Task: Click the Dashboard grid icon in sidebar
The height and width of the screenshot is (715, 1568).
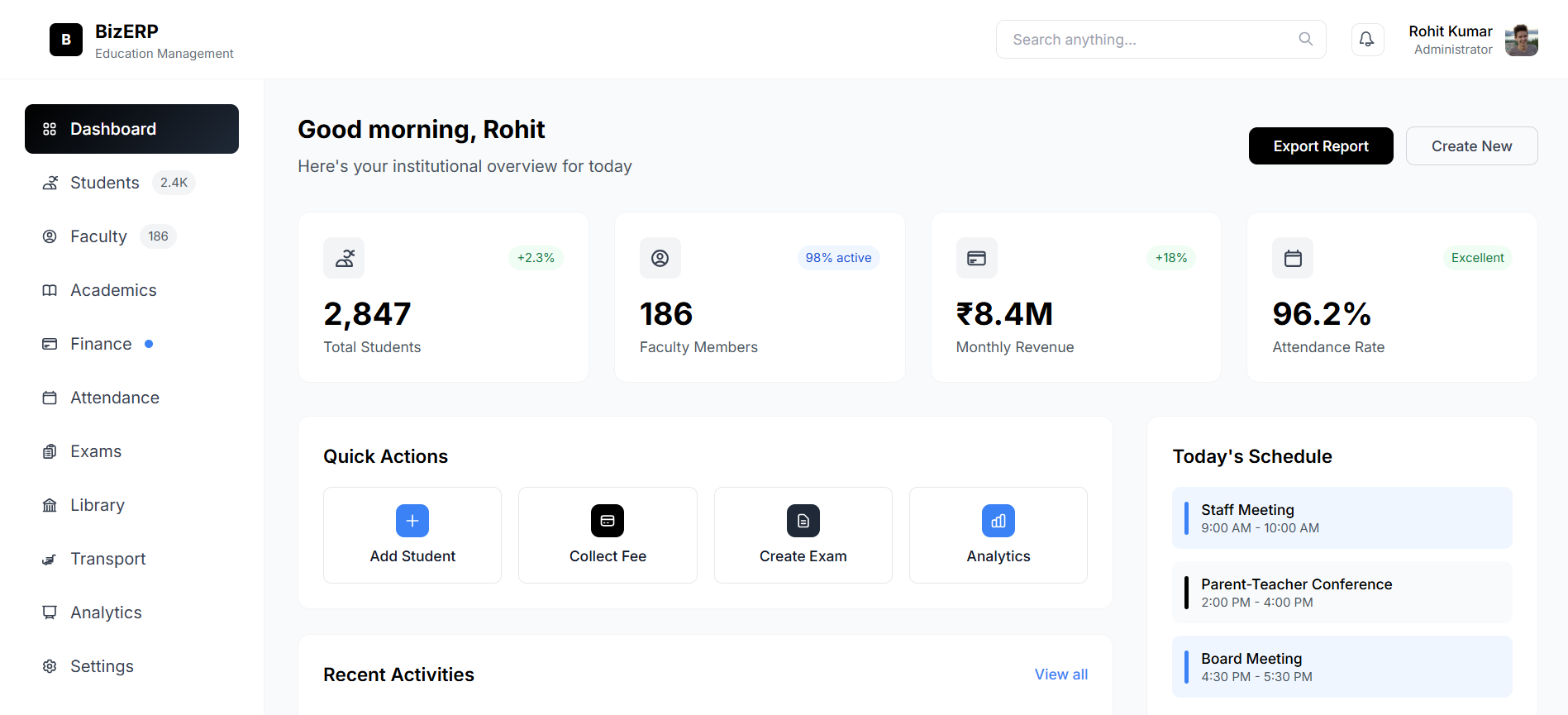Action: 50,129
